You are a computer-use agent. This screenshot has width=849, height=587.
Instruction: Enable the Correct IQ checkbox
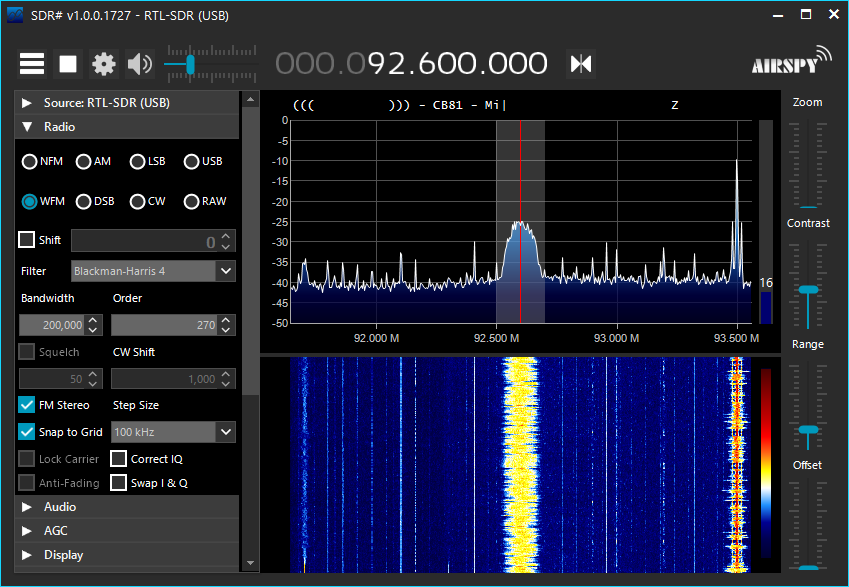click(x=118, y=459)
